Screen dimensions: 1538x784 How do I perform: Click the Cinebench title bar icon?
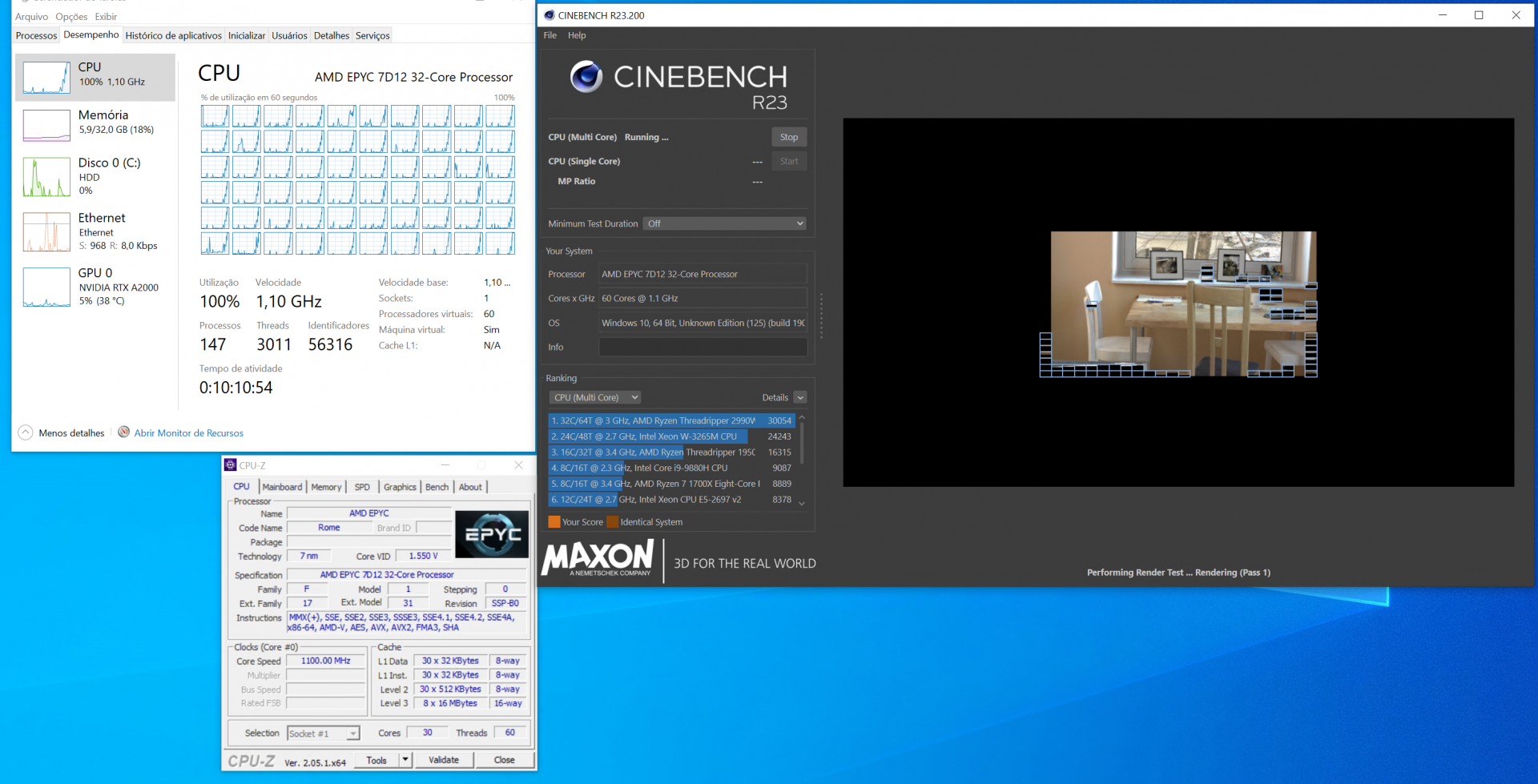549,15
